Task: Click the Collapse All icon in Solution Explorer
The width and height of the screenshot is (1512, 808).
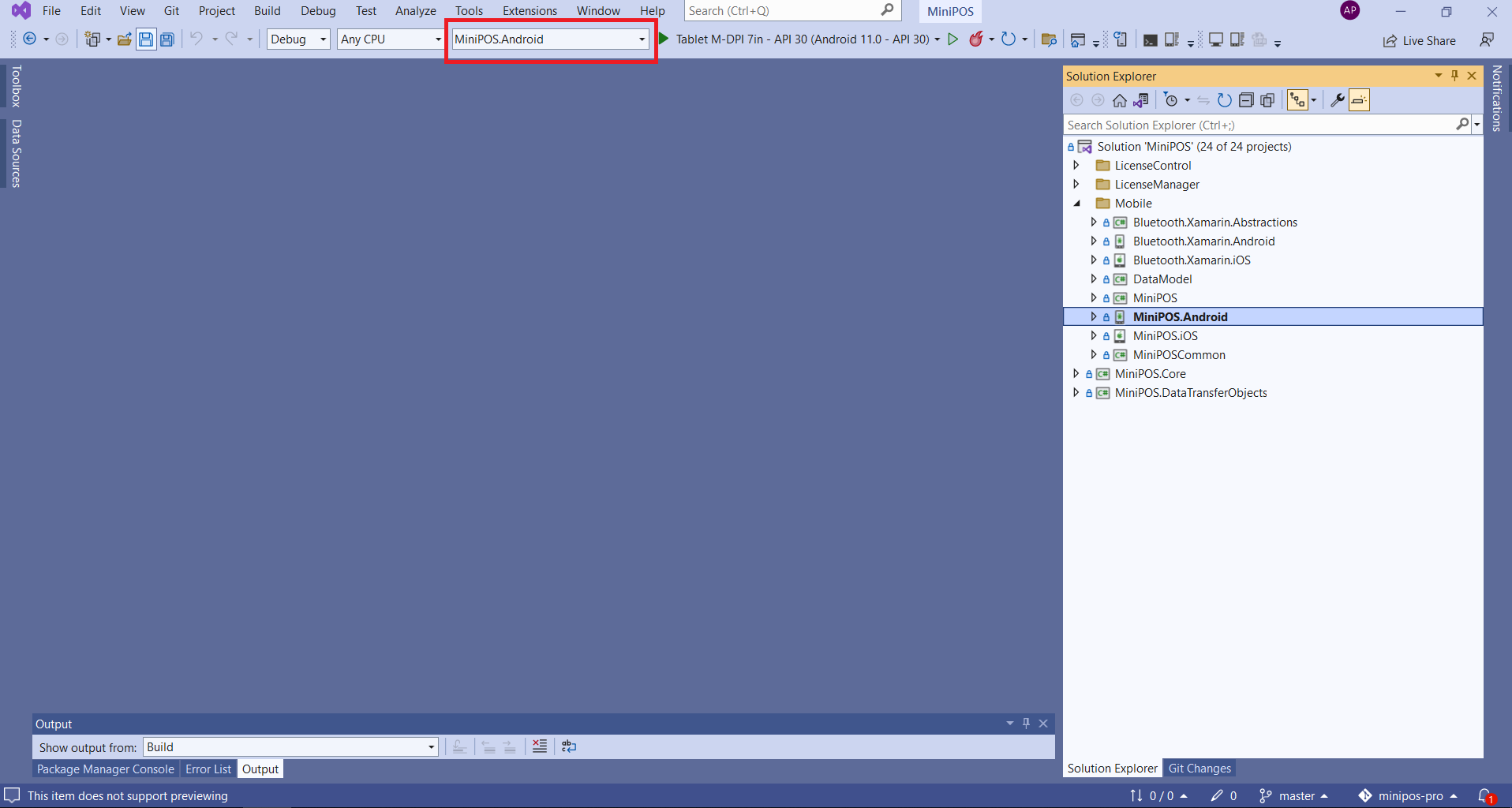Action: [x=1246, y=100]
